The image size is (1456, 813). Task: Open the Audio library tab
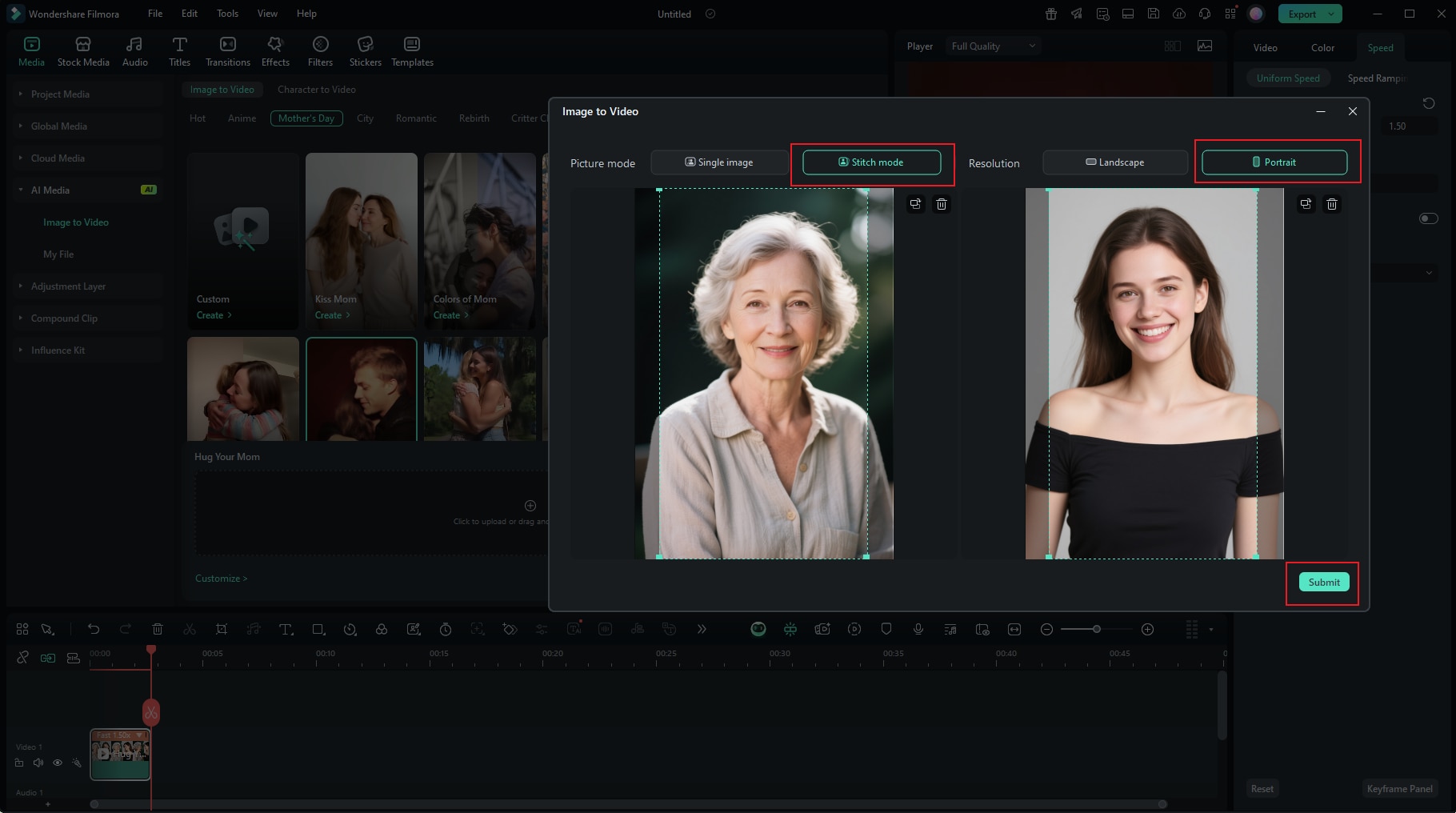pyautogui.click(x=134, y=51)
